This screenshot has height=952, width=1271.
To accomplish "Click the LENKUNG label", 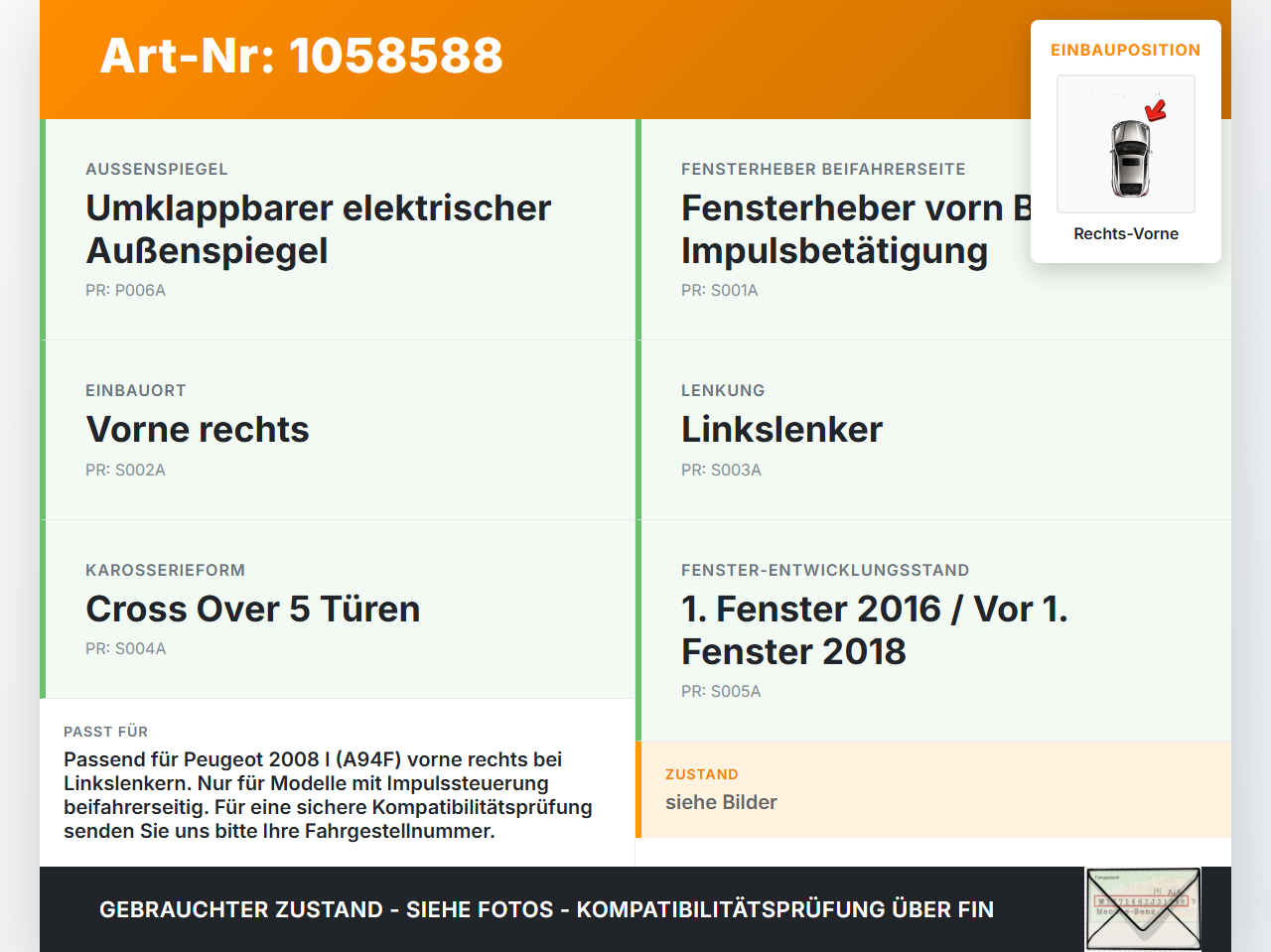I will [723, 390].
